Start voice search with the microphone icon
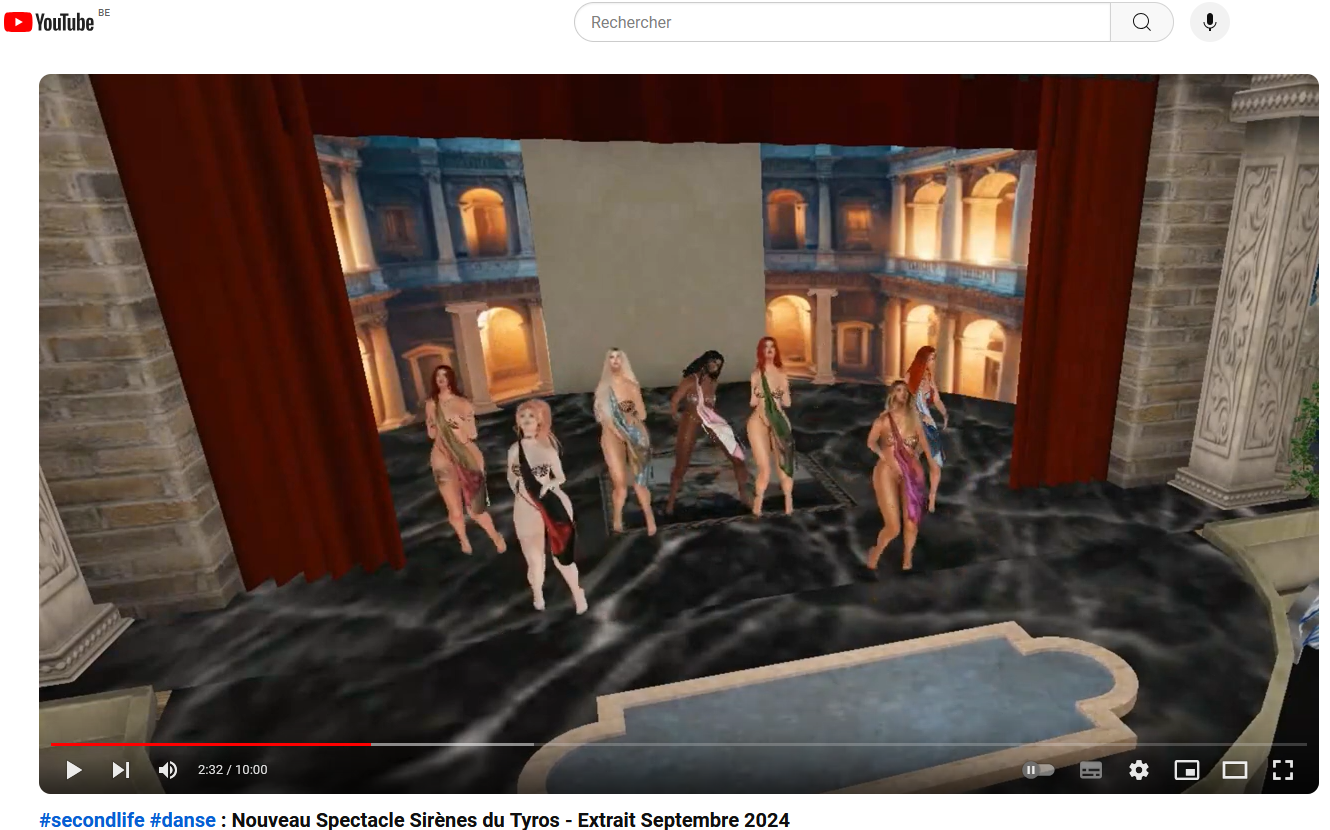1330x830 pixels. coord(1210,22)
